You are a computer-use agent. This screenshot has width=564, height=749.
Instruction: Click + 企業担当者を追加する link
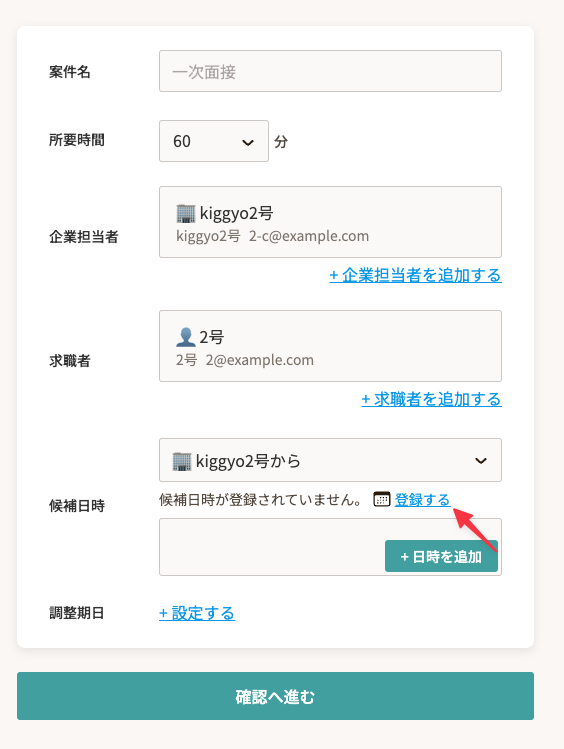coord(415,275)
